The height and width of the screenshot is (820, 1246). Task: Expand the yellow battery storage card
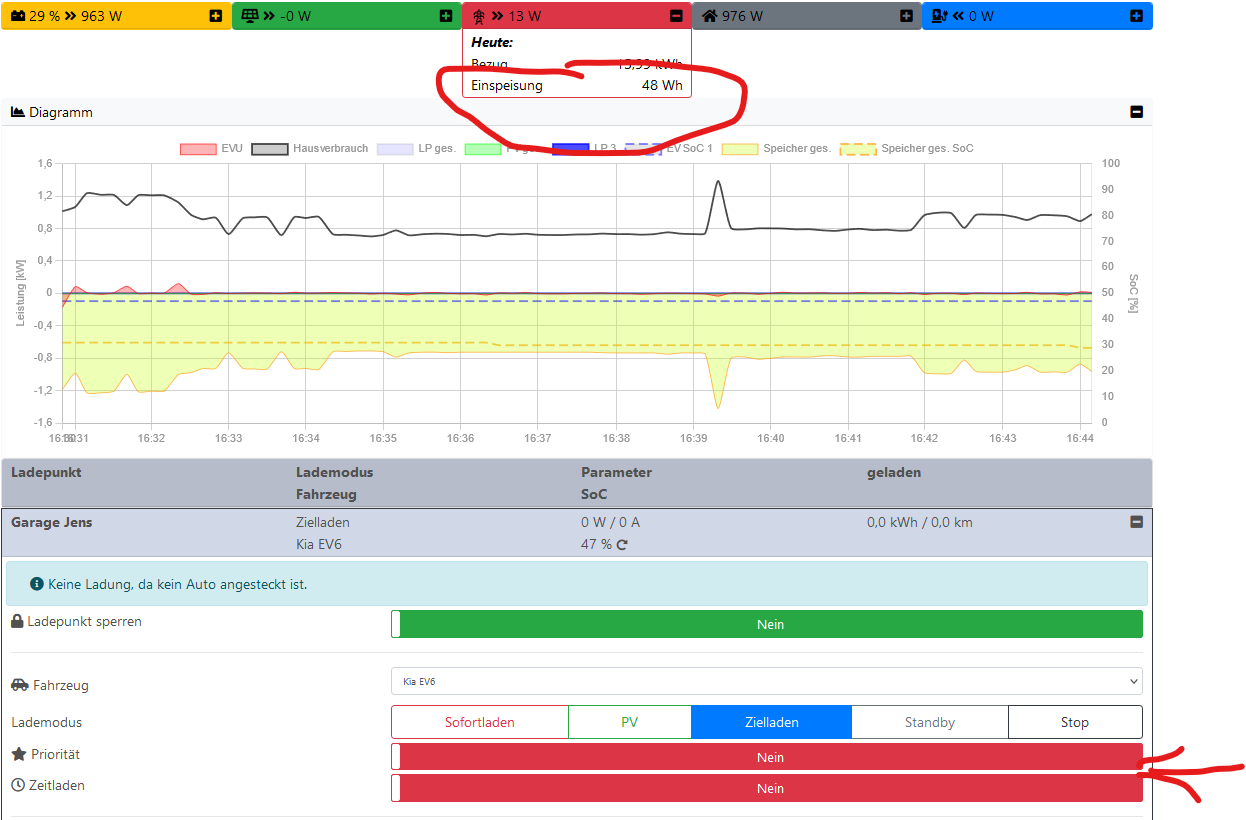click(x=216, y=16)
